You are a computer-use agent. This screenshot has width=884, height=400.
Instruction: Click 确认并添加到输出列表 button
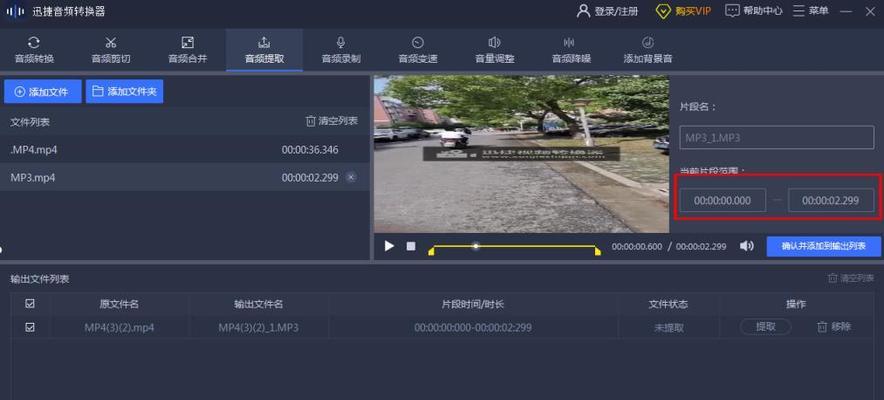[823, 246]
